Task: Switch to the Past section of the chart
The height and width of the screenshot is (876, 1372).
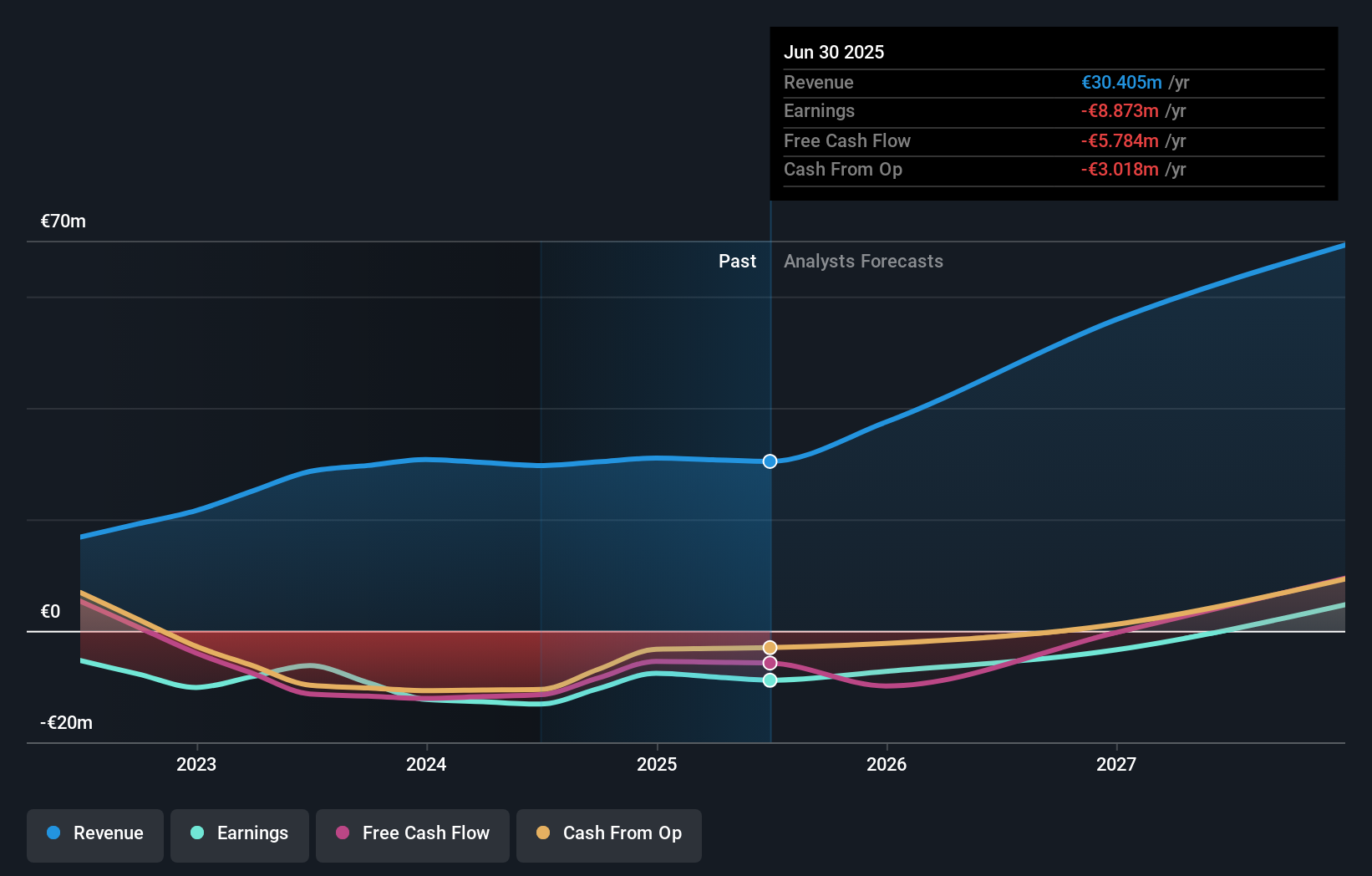Action: tap(737, 261)
